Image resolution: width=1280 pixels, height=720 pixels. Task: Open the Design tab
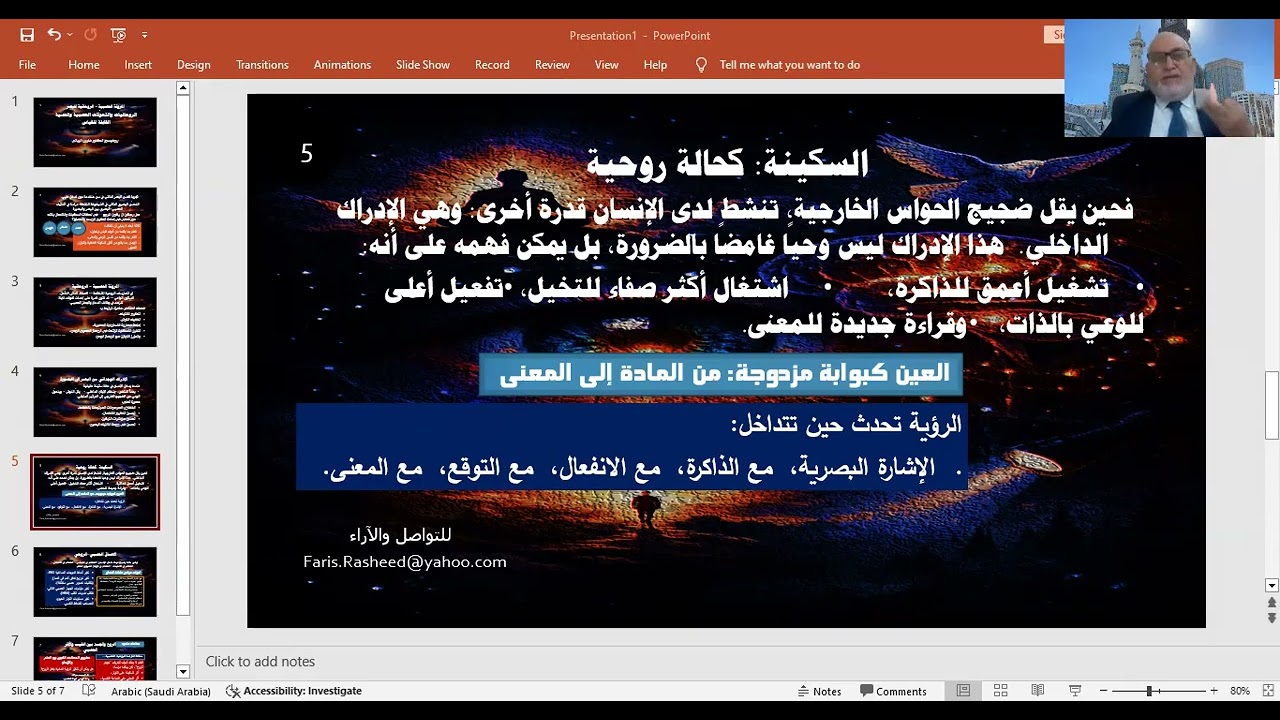pos(194,65)
